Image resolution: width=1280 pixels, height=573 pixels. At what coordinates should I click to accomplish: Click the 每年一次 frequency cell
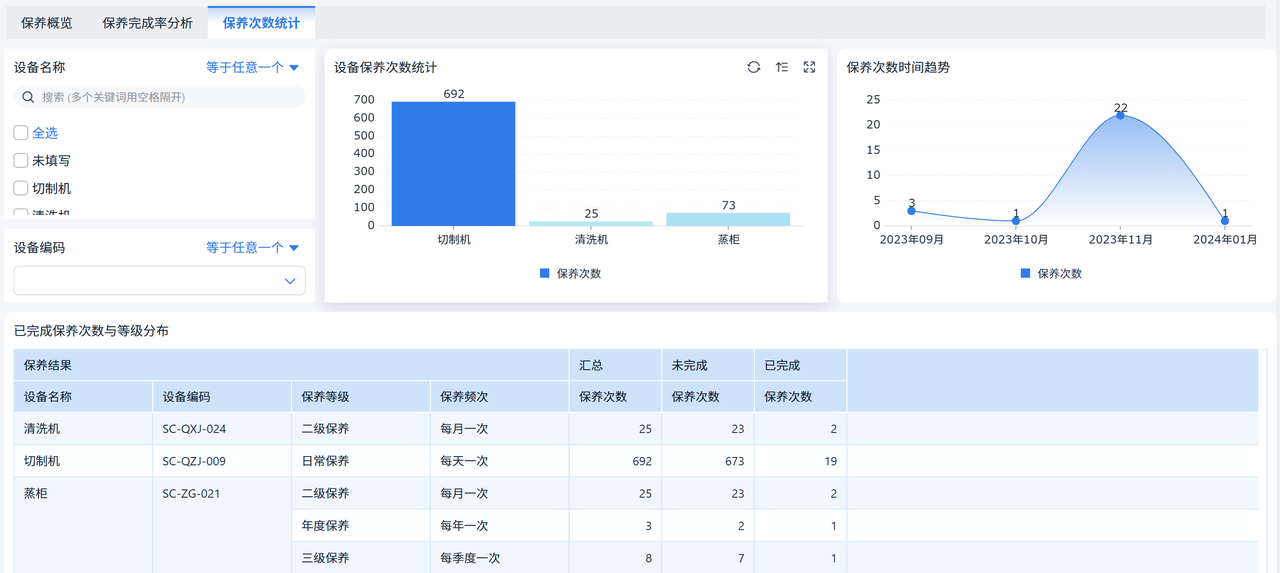click(500, 525)
